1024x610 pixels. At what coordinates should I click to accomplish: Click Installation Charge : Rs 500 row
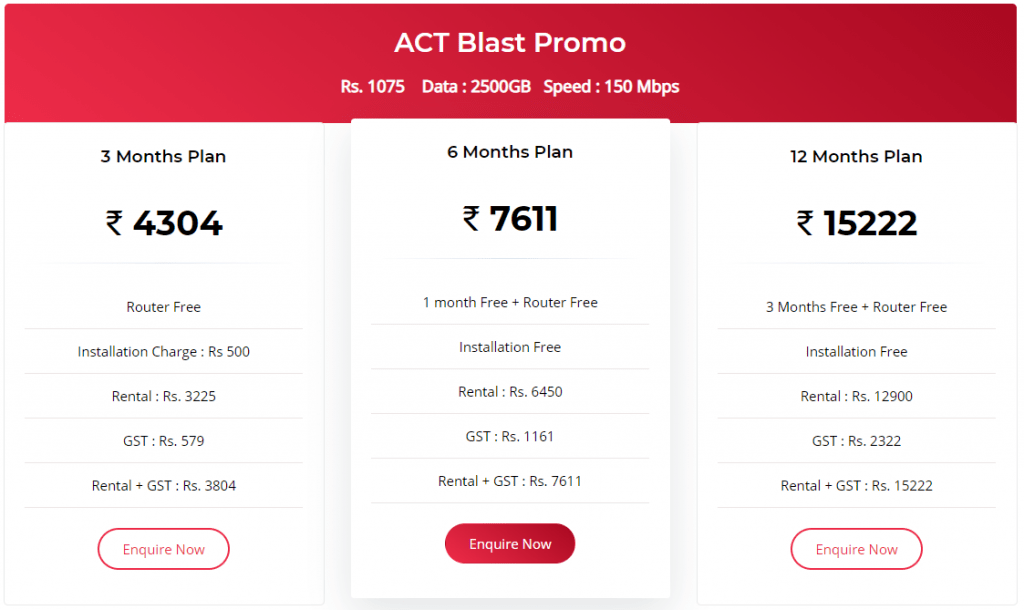click(163, 351)
